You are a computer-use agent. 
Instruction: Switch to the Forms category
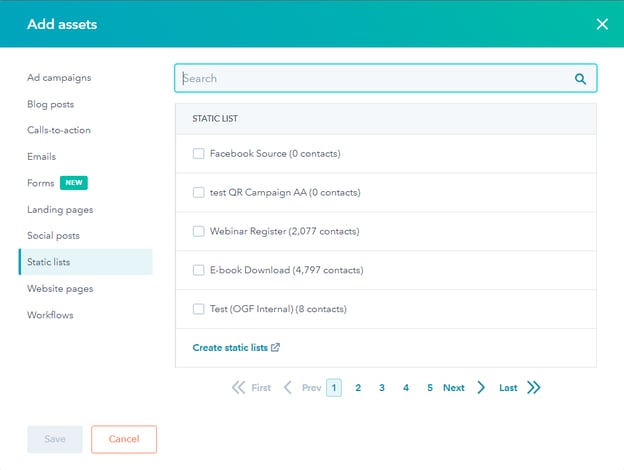click(x=41, y=183)
